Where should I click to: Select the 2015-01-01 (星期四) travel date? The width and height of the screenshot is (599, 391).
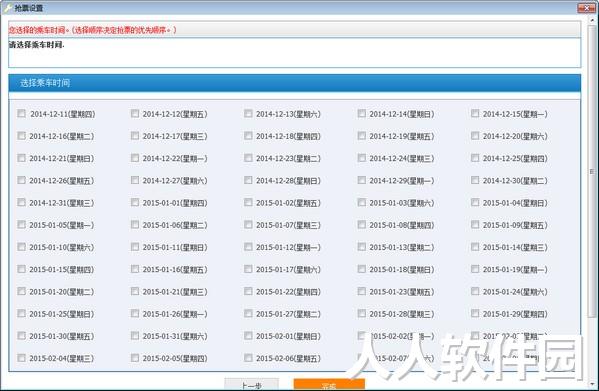pyautogui.click(x=135, y=202)
